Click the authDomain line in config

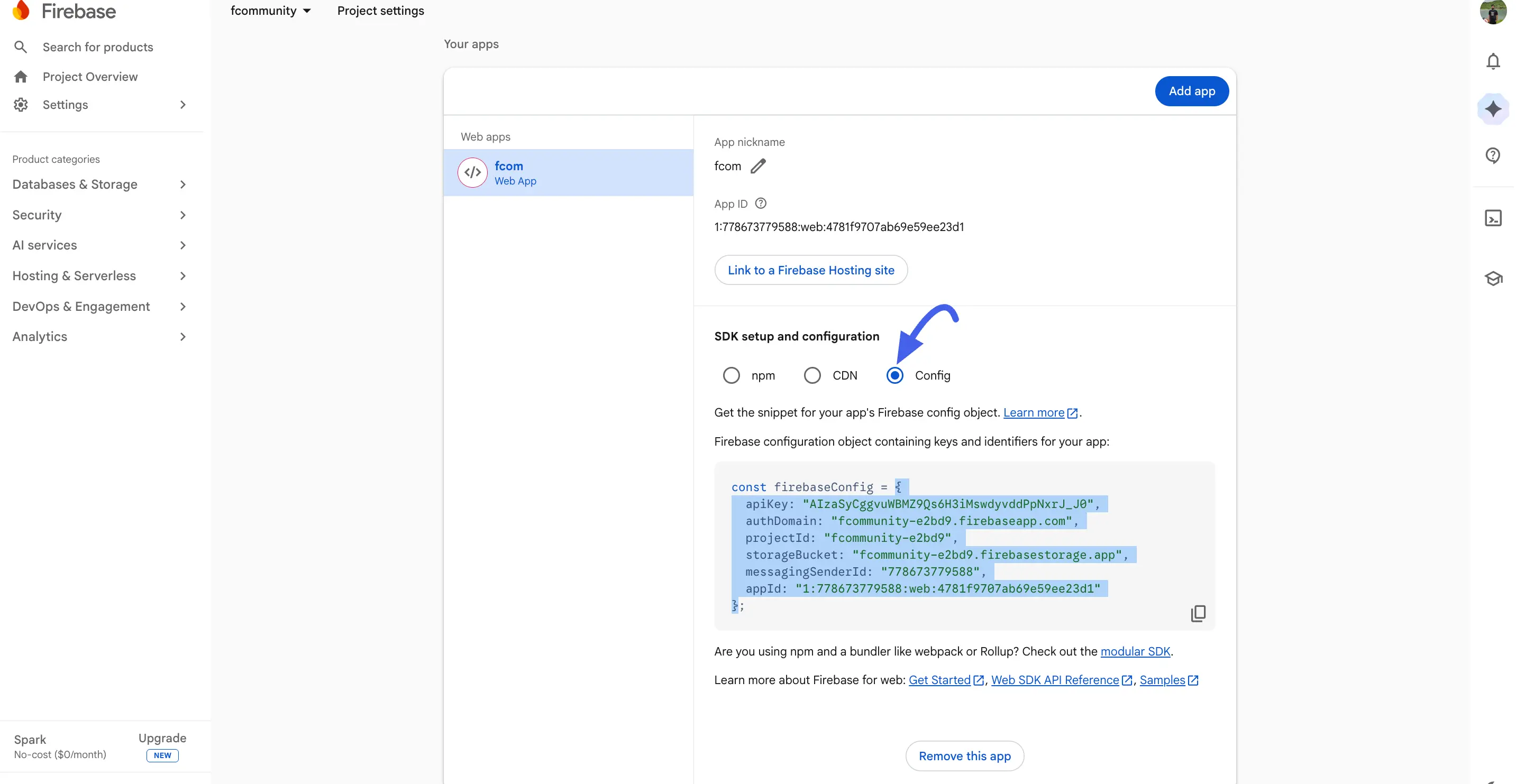click(911, 522)
